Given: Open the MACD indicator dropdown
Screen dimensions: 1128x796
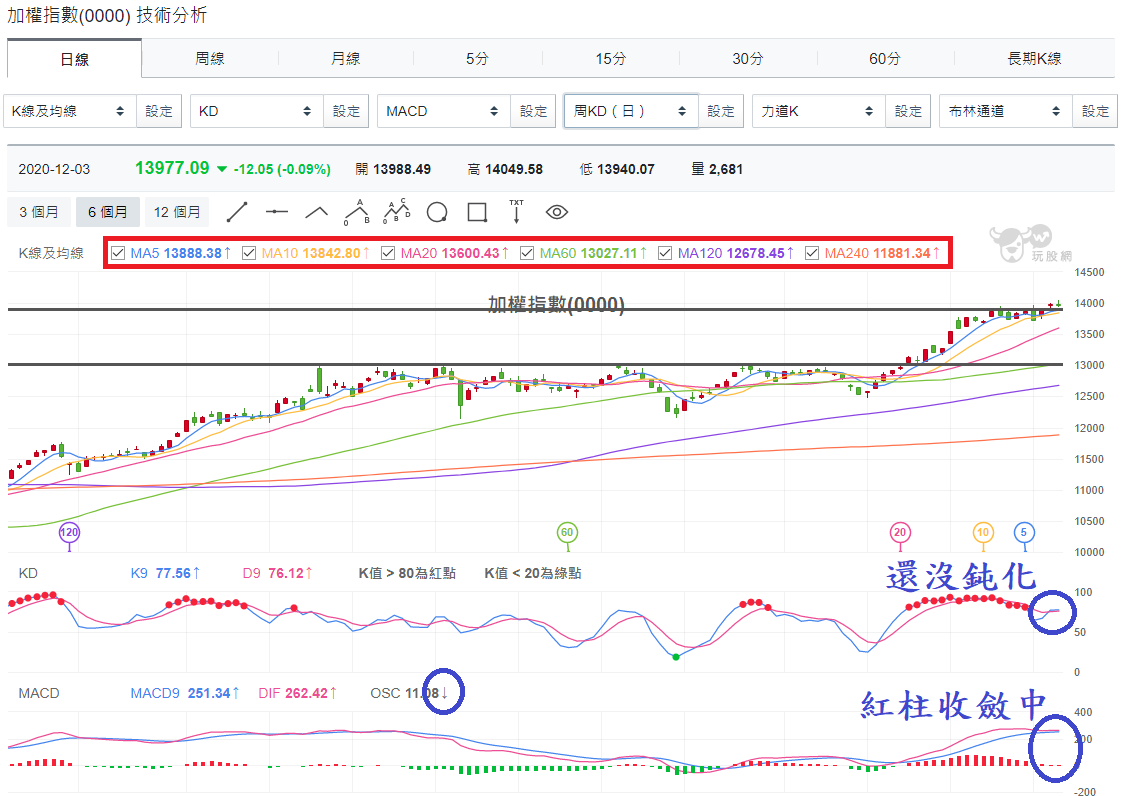Looking at the screenshot, I should pyautogui.click(x=444, y=112).
